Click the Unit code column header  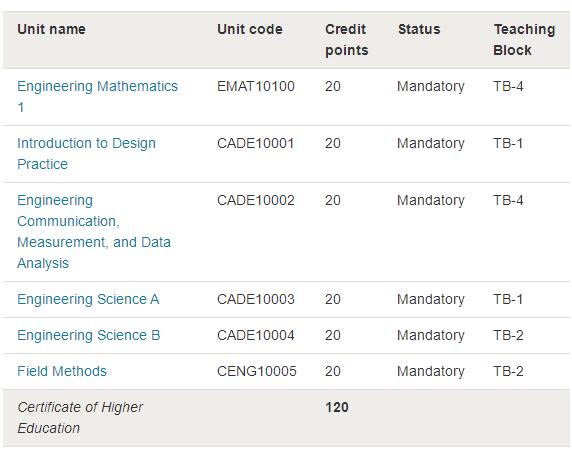[250, 29]
